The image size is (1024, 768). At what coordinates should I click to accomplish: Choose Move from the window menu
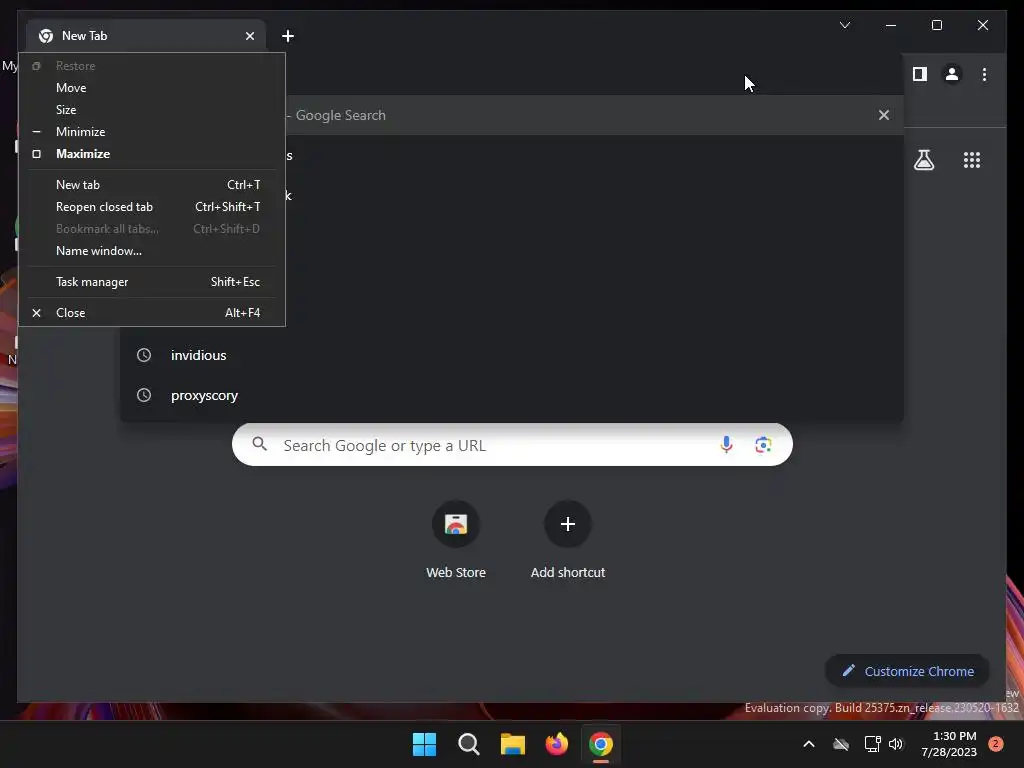(x=152, y=88)
